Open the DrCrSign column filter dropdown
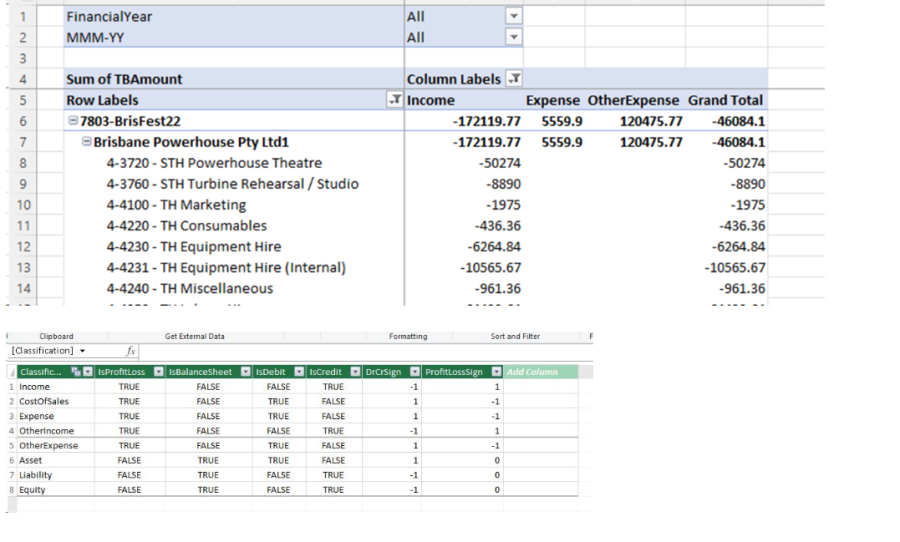The image size is (900, 542). [415, 372]
